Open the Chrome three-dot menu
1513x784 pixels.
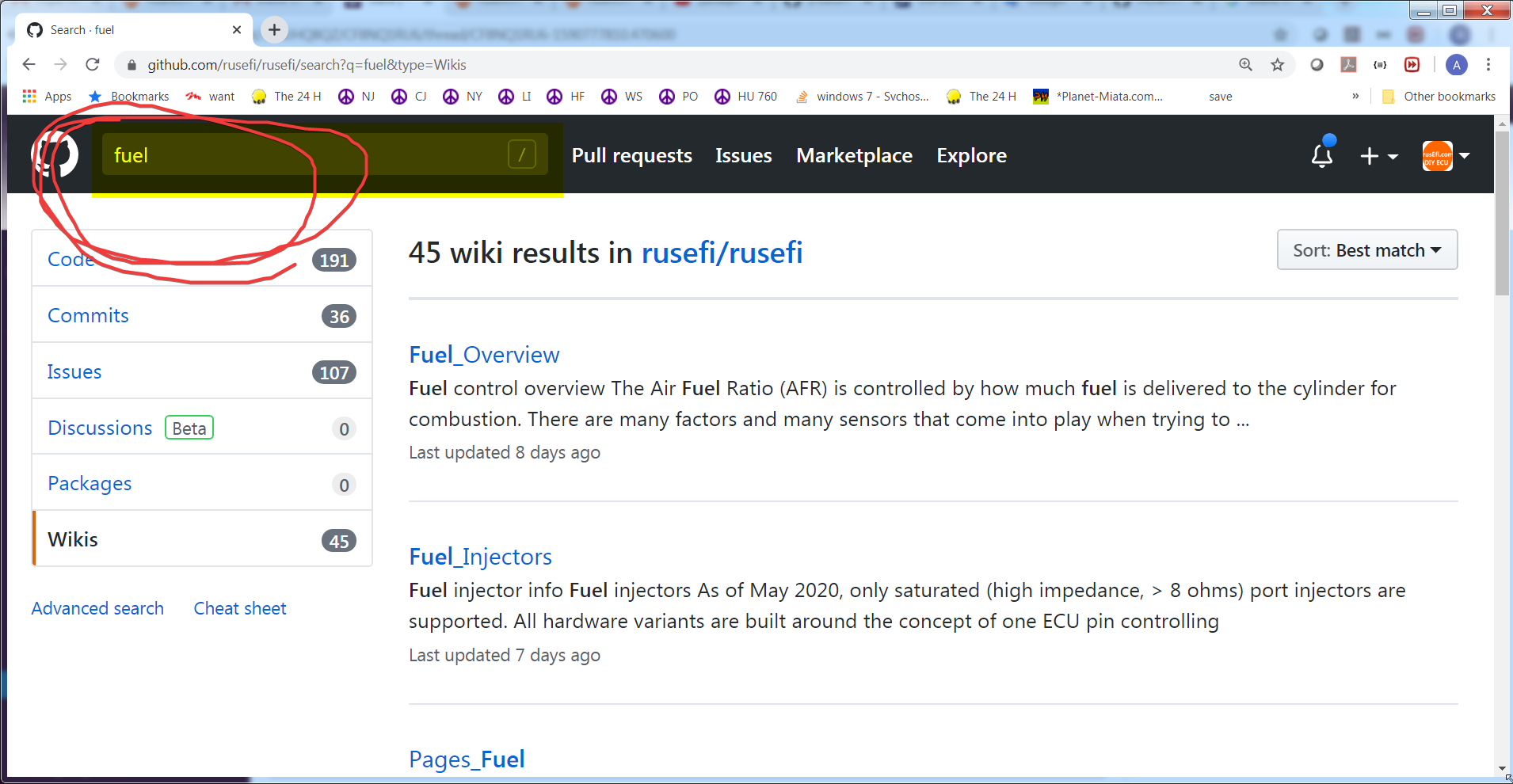1488,65
